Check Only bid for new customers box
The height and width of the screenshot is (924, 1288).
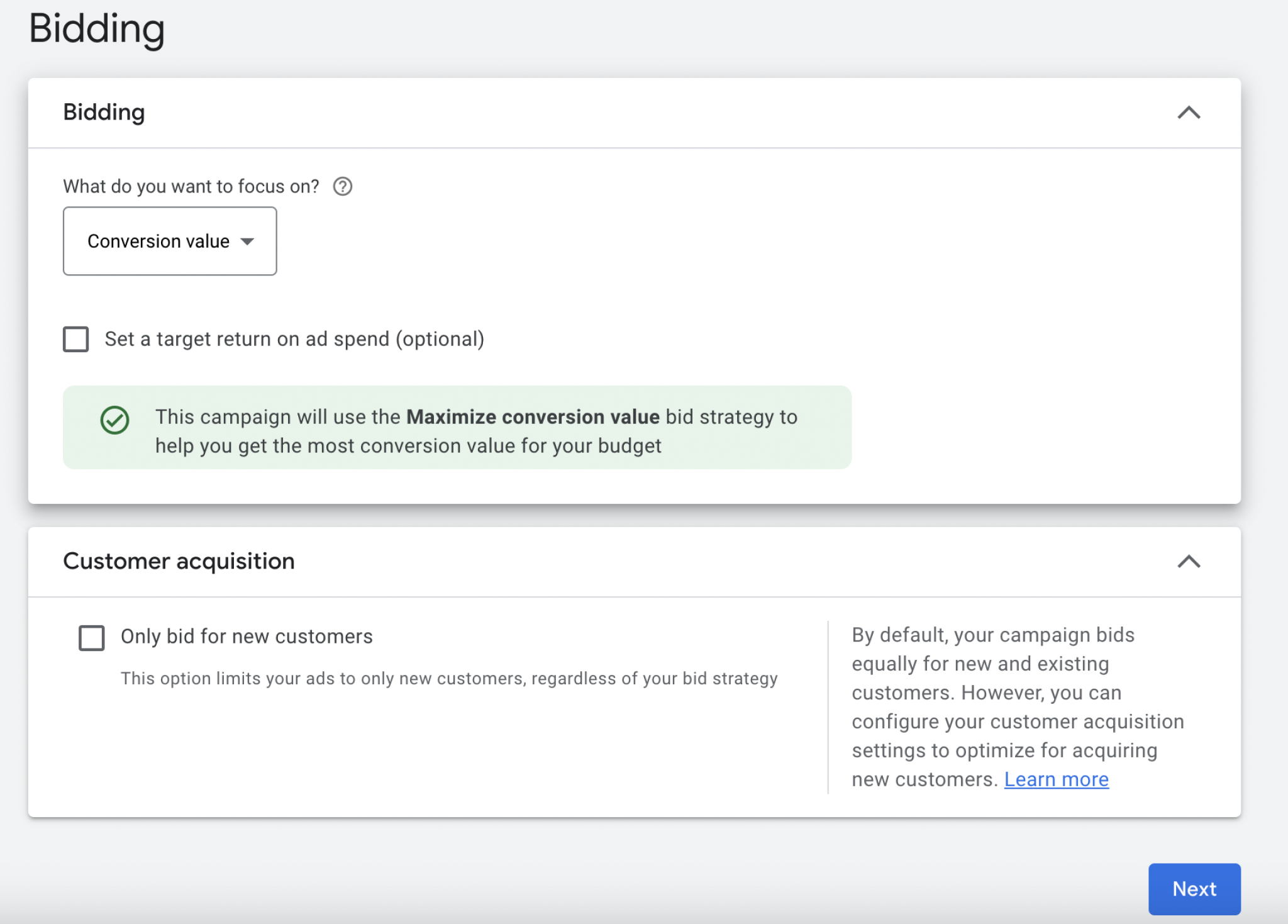[92, 637]
